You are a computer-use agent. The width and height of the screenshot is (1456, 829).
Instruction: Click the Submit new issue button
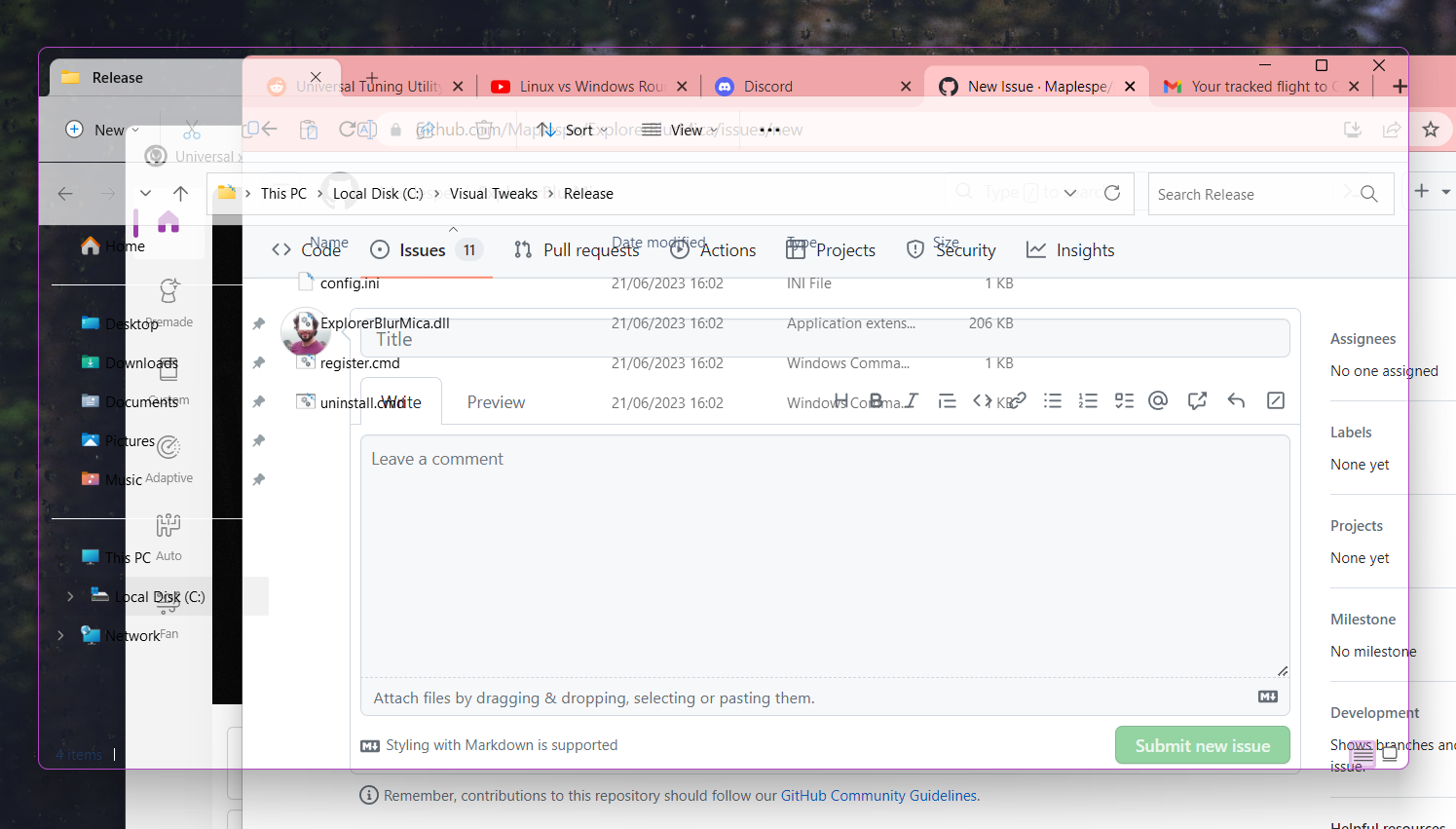pyautogui.click(x=1202, y=745)
